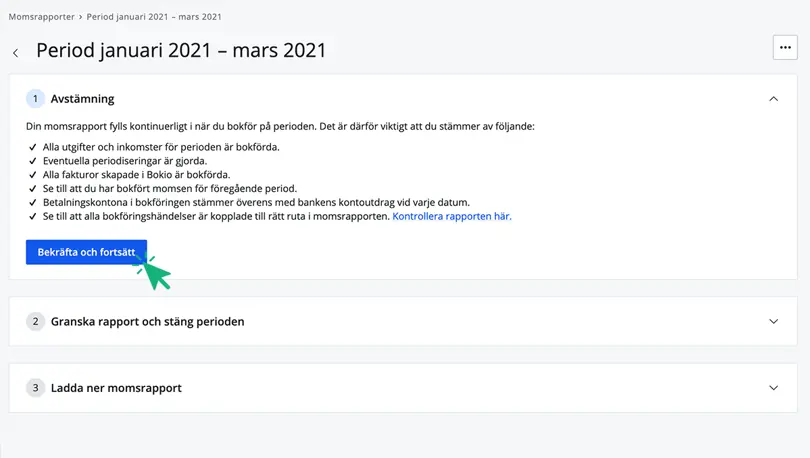Select the step 3 number badge
Image resolution: width=810 pixels, height=458 pixels.
click(x=35, y=388)
